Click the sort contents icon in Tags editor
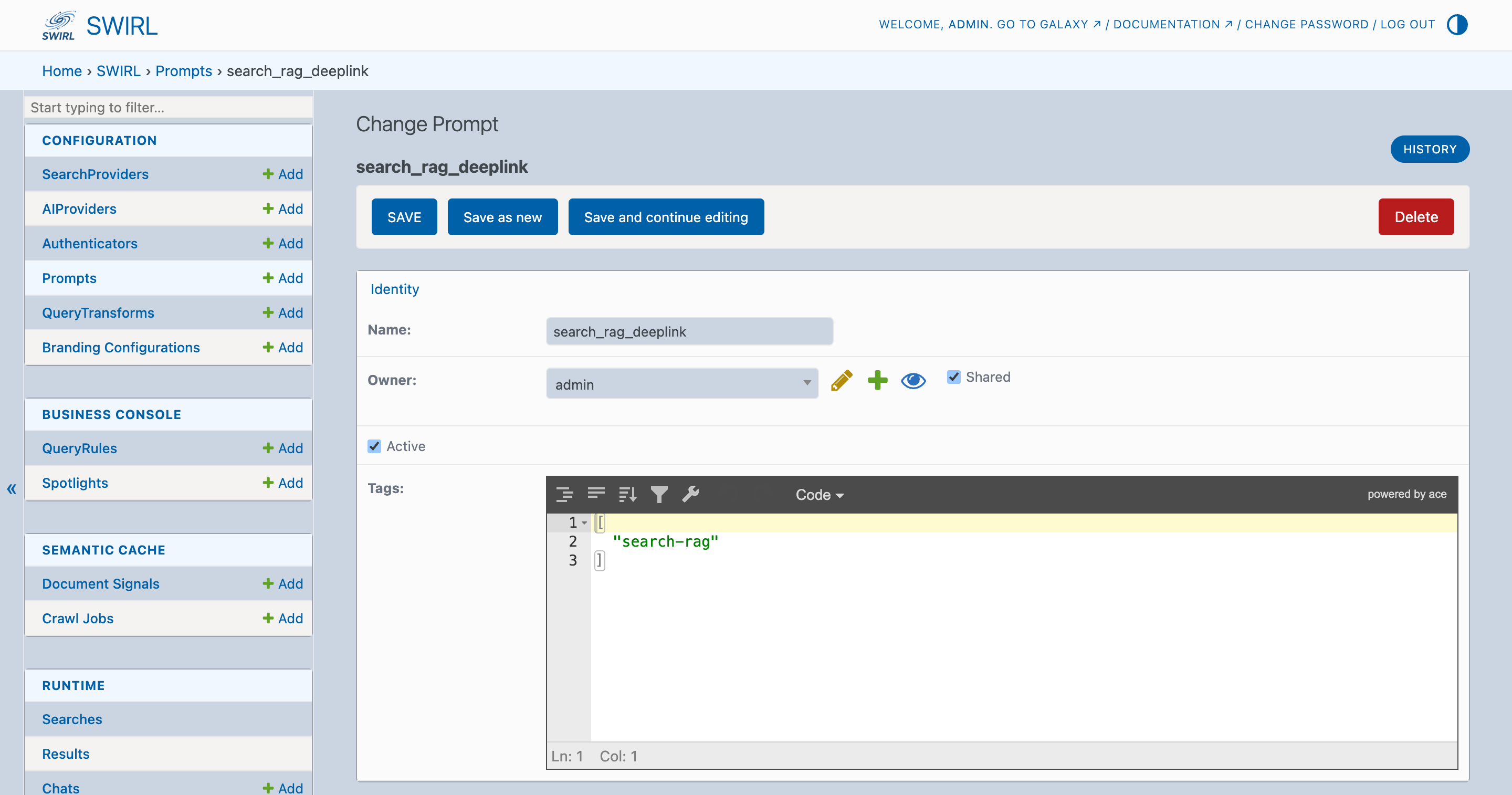The width and height of the screenshot is (1512, 795). [x=628, y=494]
